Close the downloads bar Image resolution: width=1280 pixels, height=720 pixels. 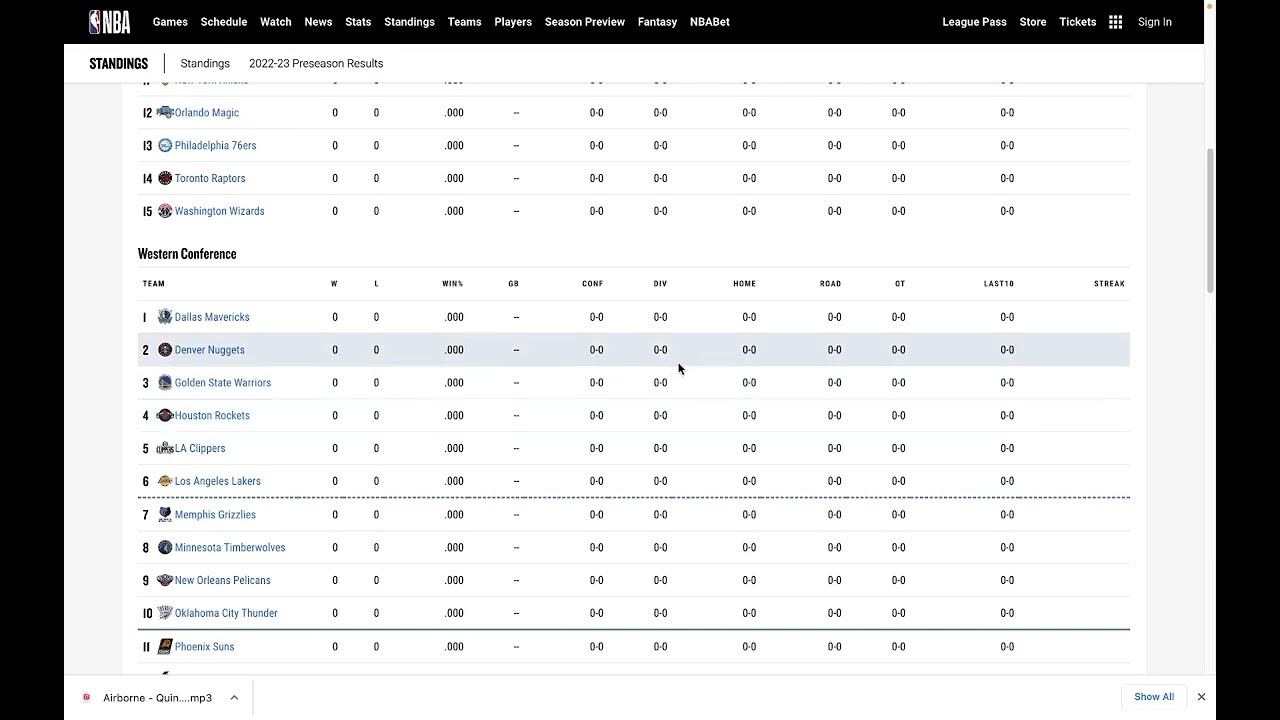click(1201, 697)
